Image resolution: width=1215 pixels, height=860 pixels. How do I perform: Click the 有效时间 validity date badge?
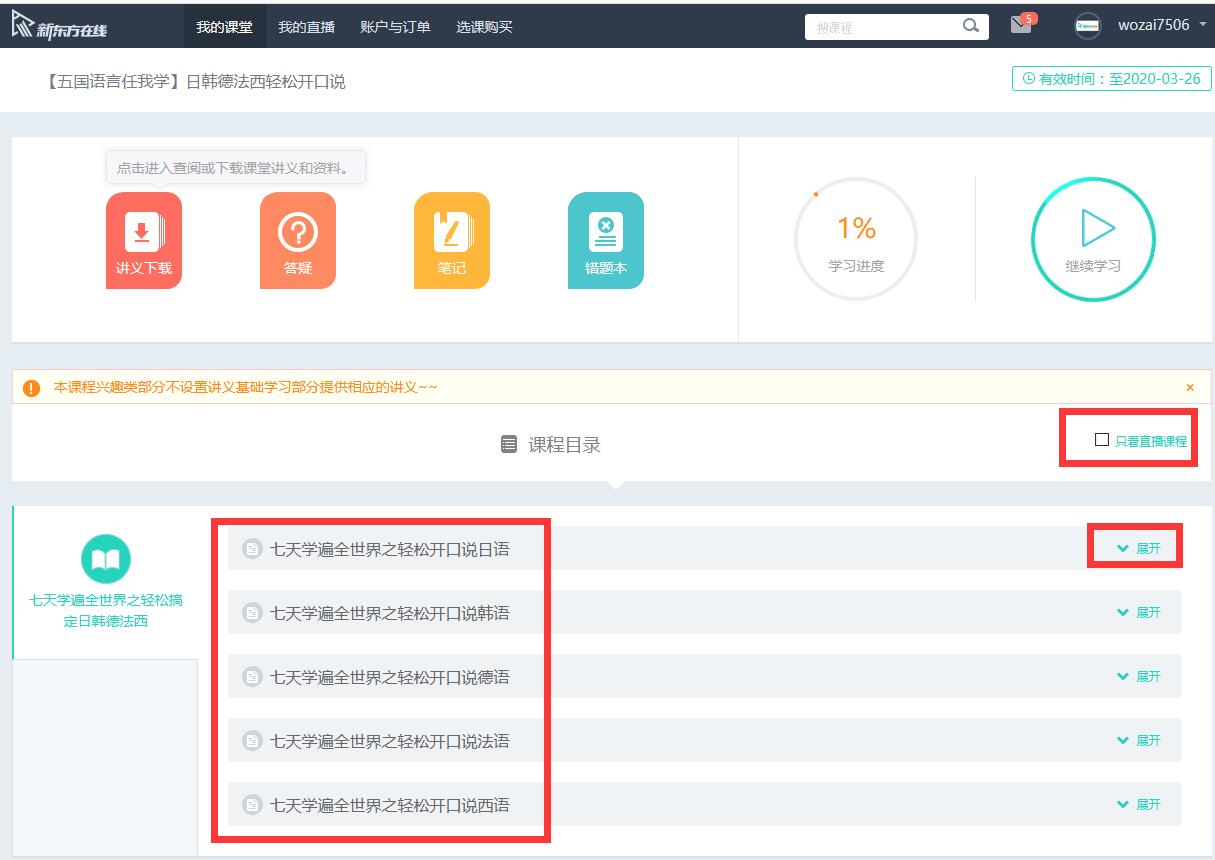click(1112, 79)
